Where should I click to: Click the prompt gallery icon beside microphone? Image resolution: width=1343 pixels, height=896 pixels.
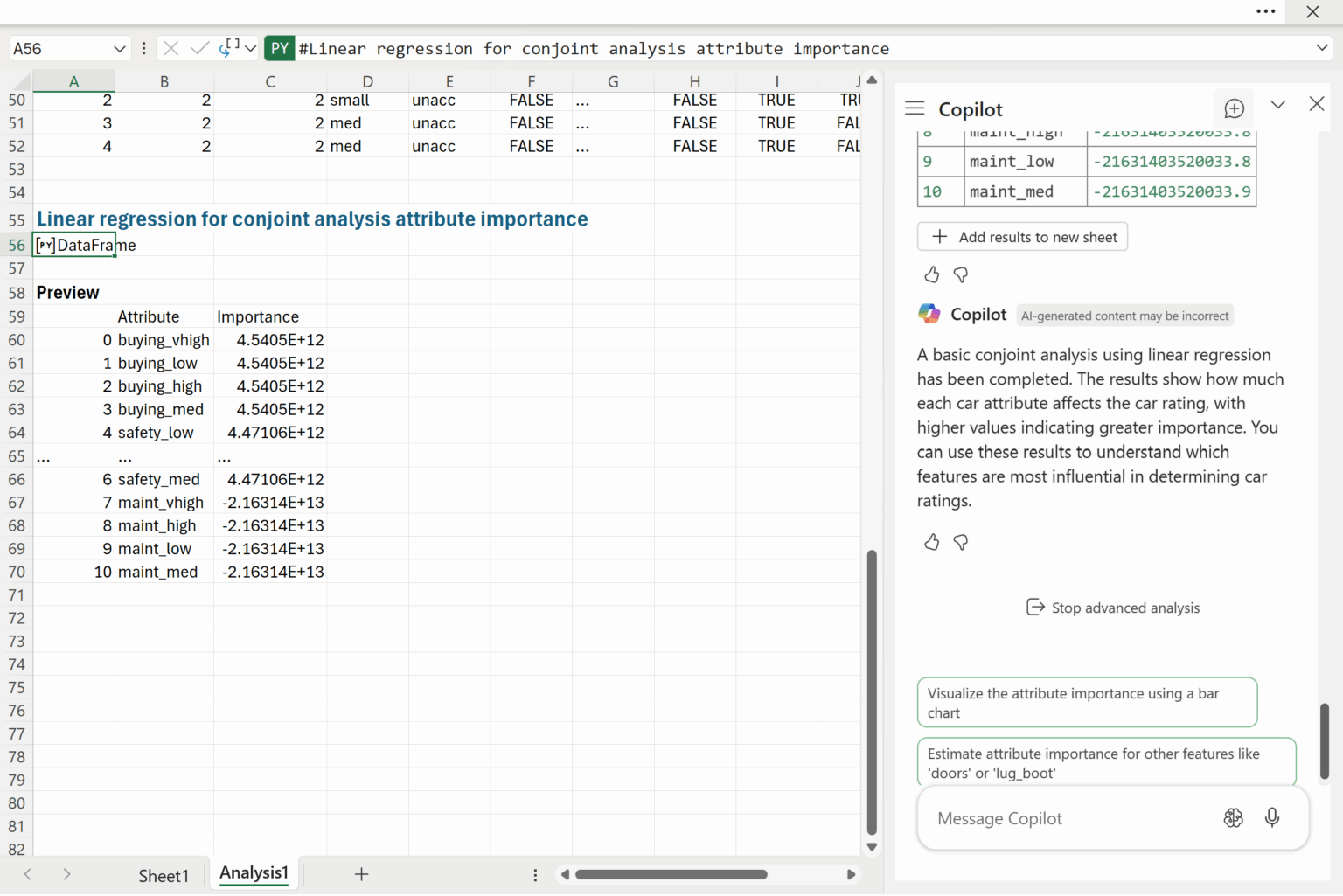pyautogui.click(x=1233, y=817)
